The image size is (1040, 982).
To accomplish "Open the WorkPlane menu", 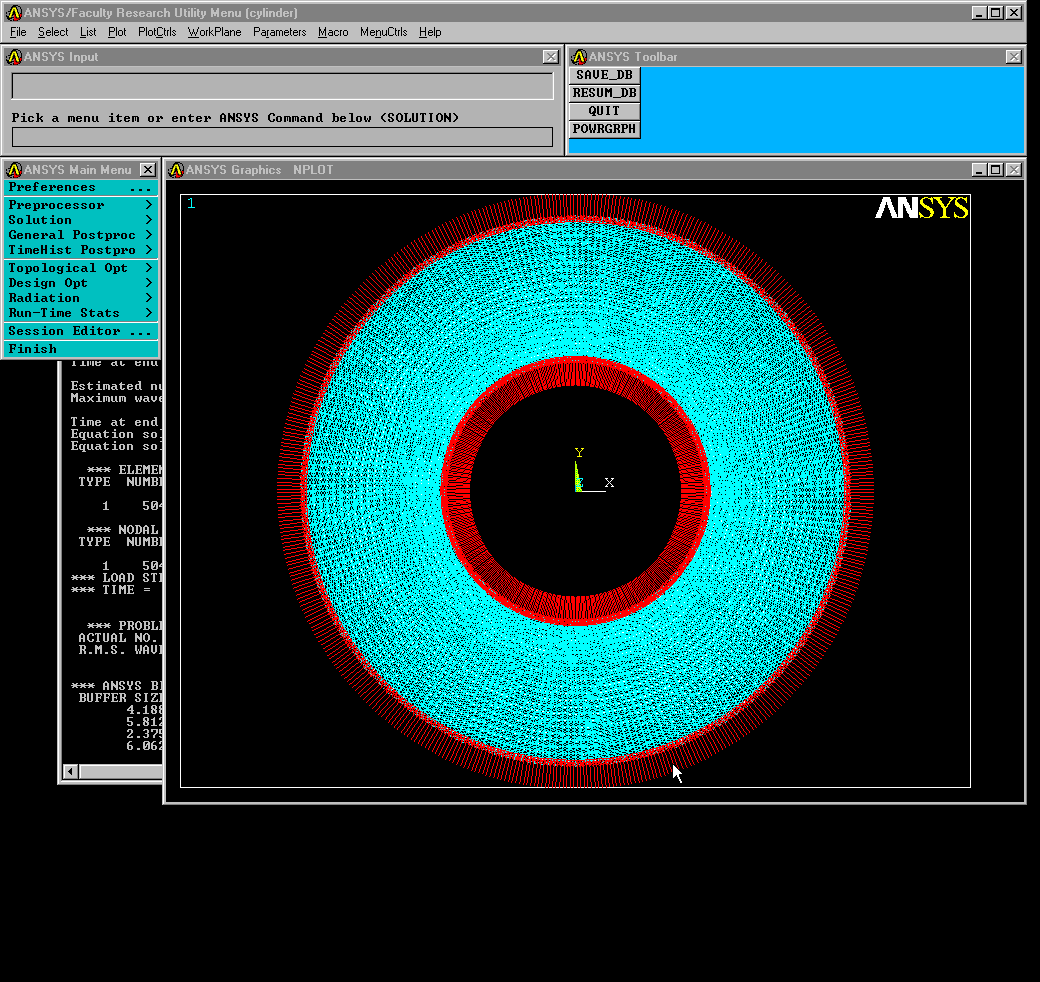I will [214, 32].
